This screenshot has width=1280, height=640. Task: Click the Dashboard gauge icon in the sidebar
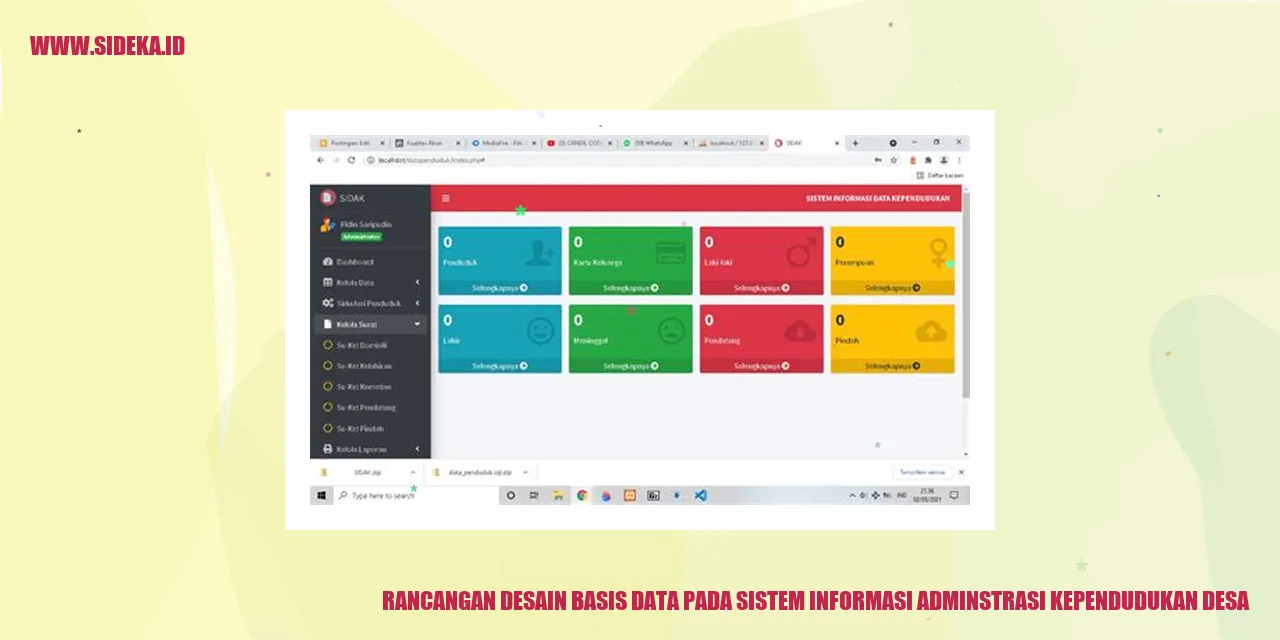[327, 262]
